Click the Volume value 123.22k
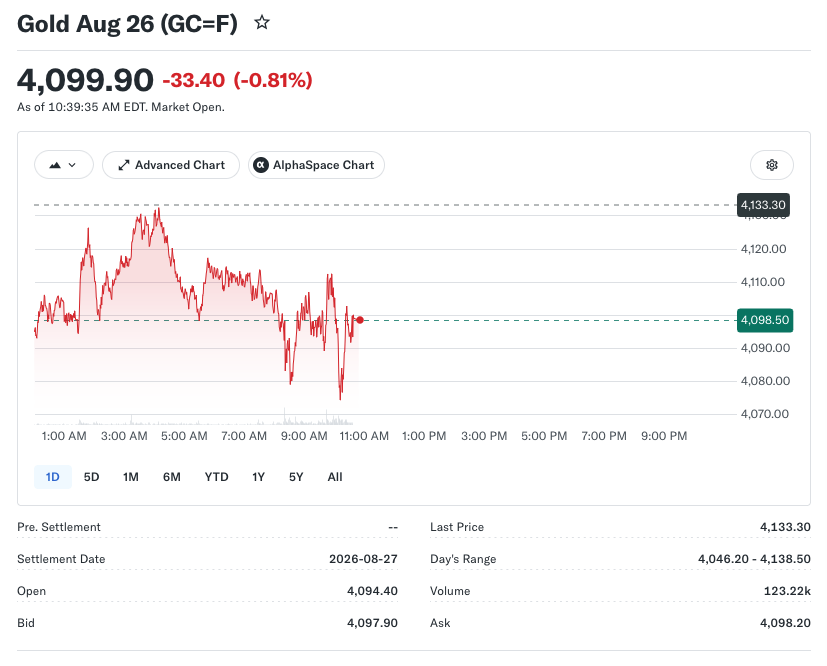 click(787, 591)
